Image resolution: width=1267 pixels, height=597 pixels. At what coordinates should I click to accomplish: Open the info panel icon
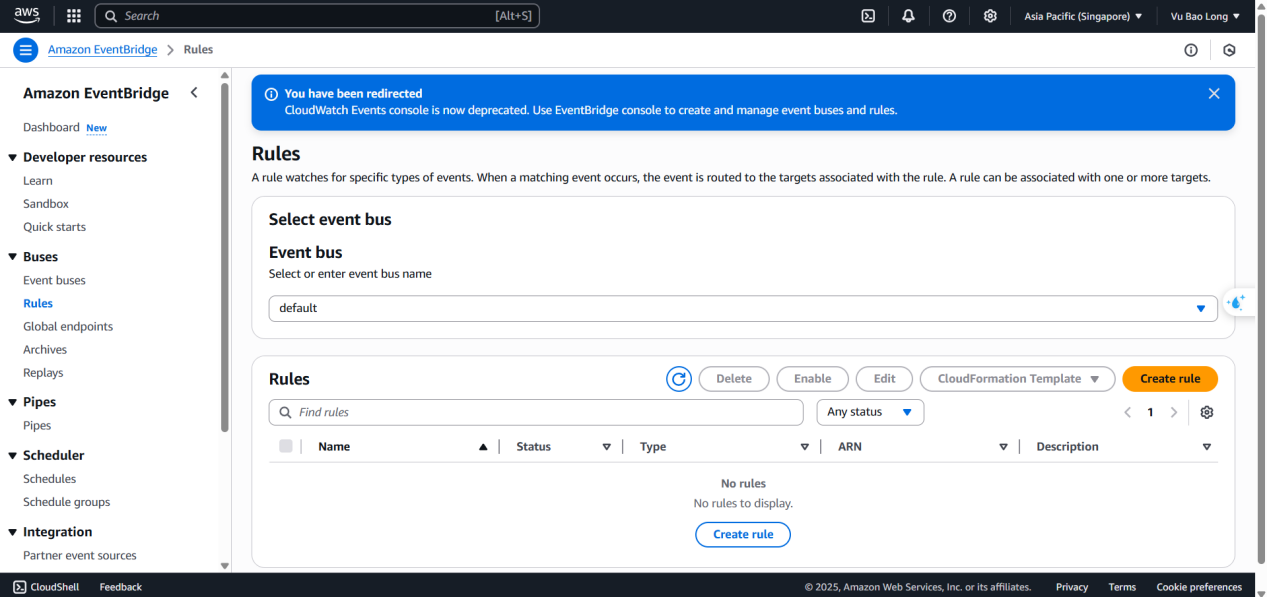pyautogui.click(x=1191, y=50)
